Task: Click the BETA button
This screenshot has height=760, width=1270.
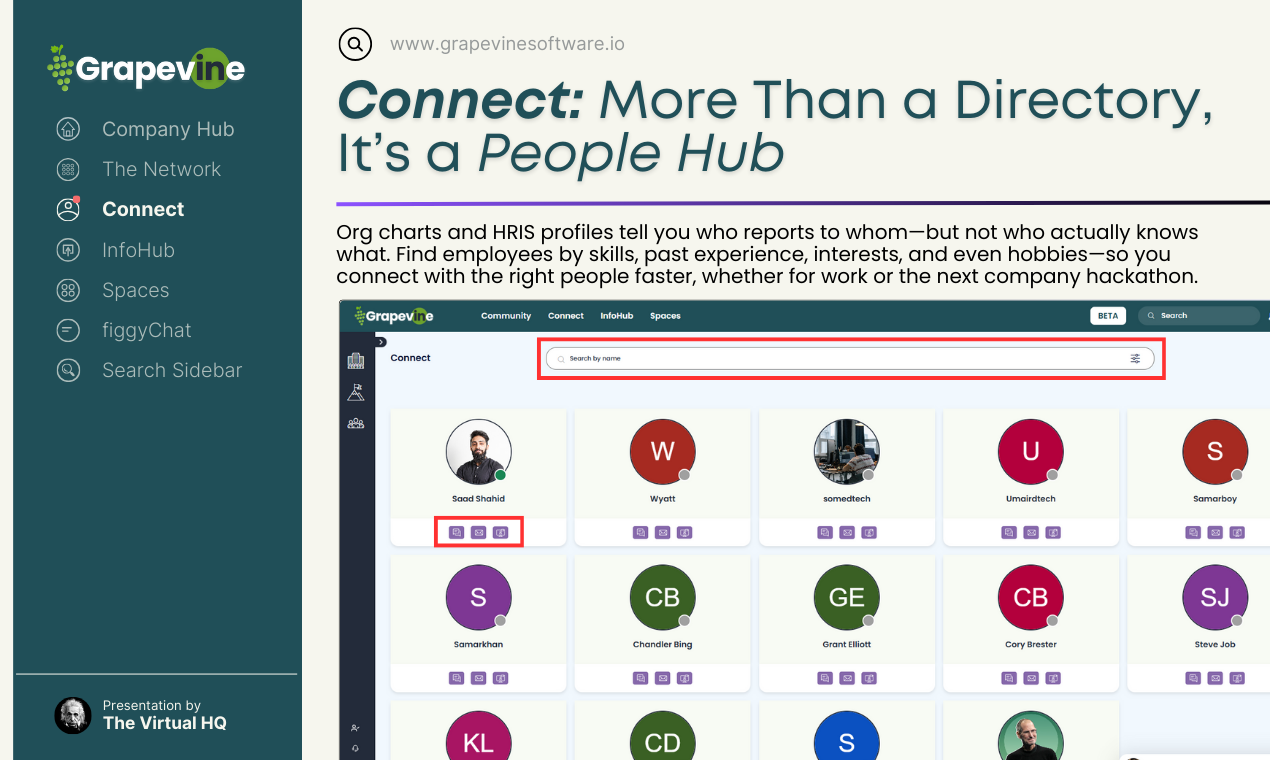Action: pyautogui.click(x=1108, y=316)
